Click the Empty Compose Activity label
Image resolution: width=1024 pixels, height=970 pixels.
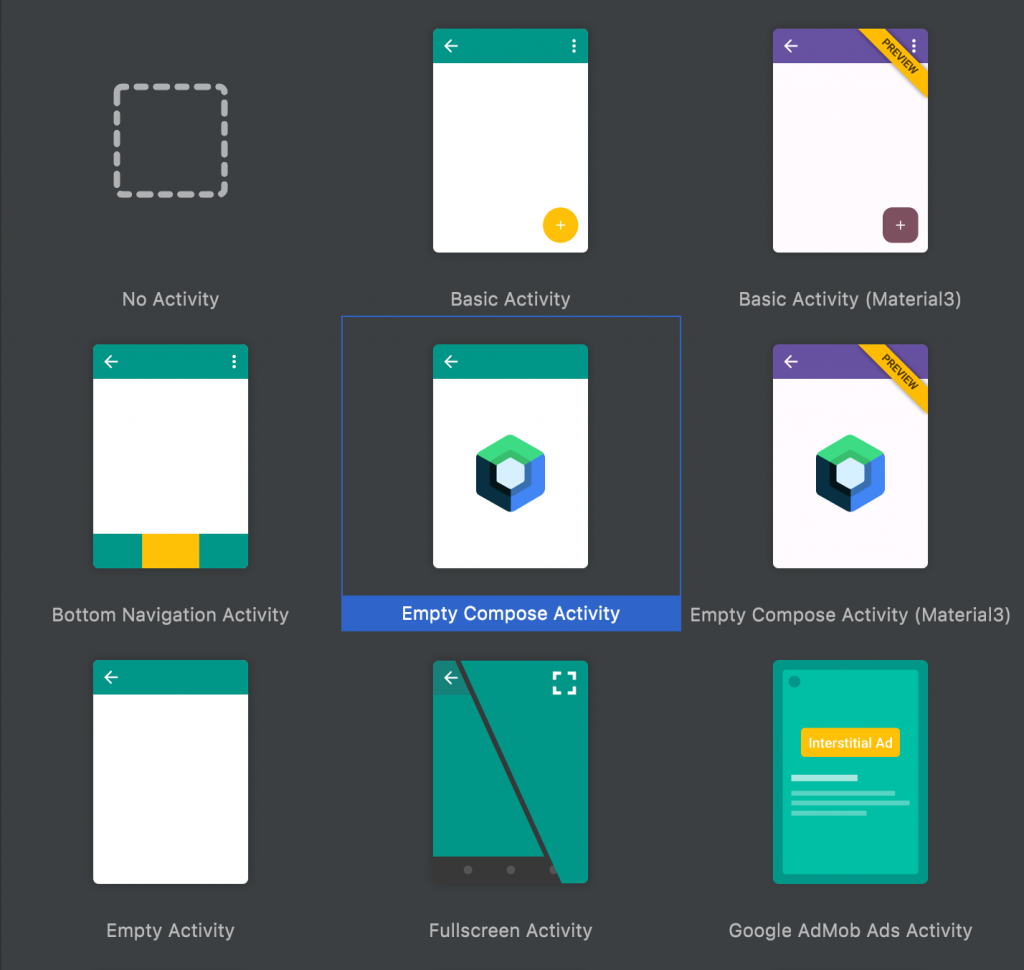[510, 613]
